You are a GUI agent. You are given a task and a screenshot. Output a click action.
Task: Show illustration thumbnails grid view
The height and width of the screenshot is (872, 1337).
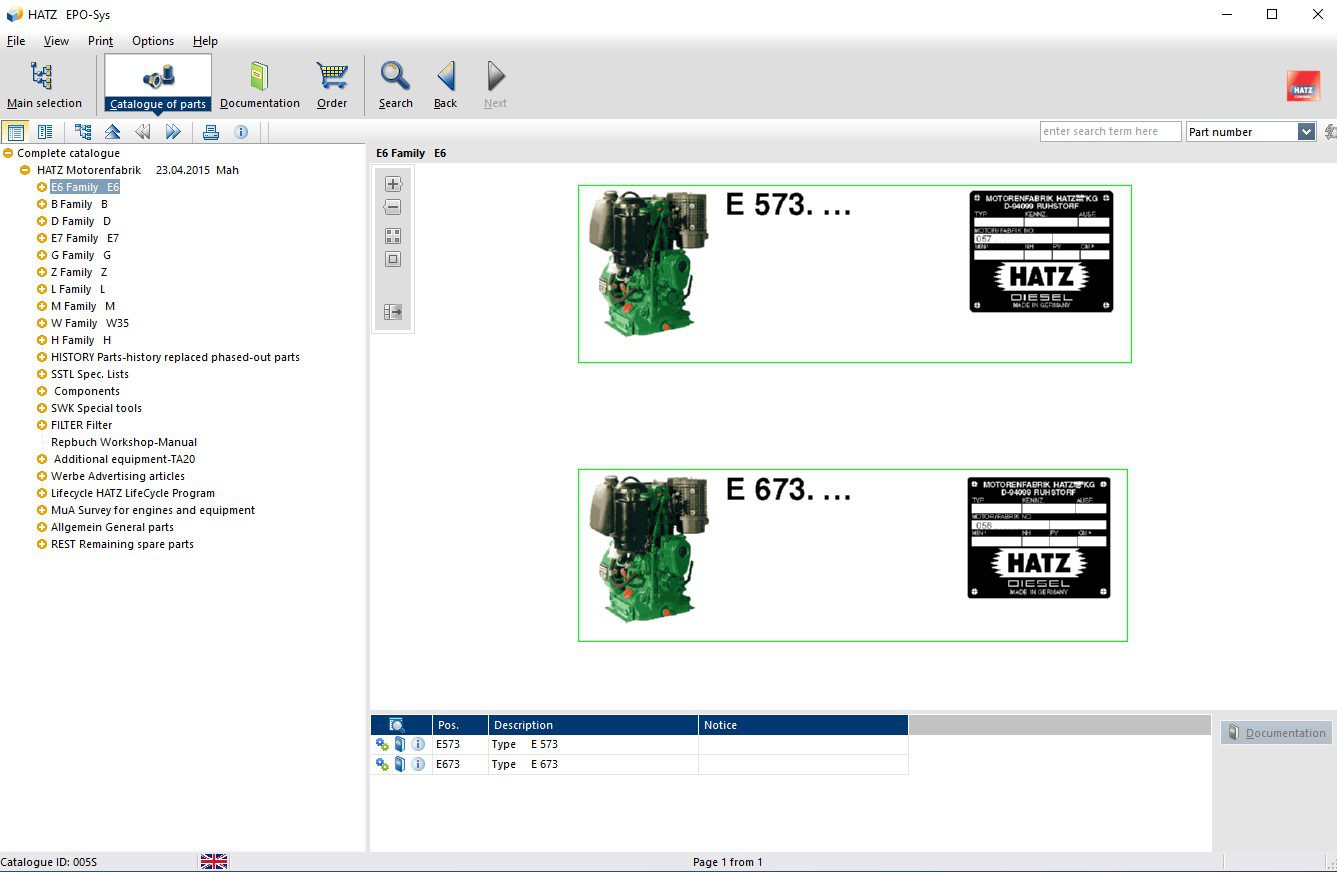(x=393, y=236)
